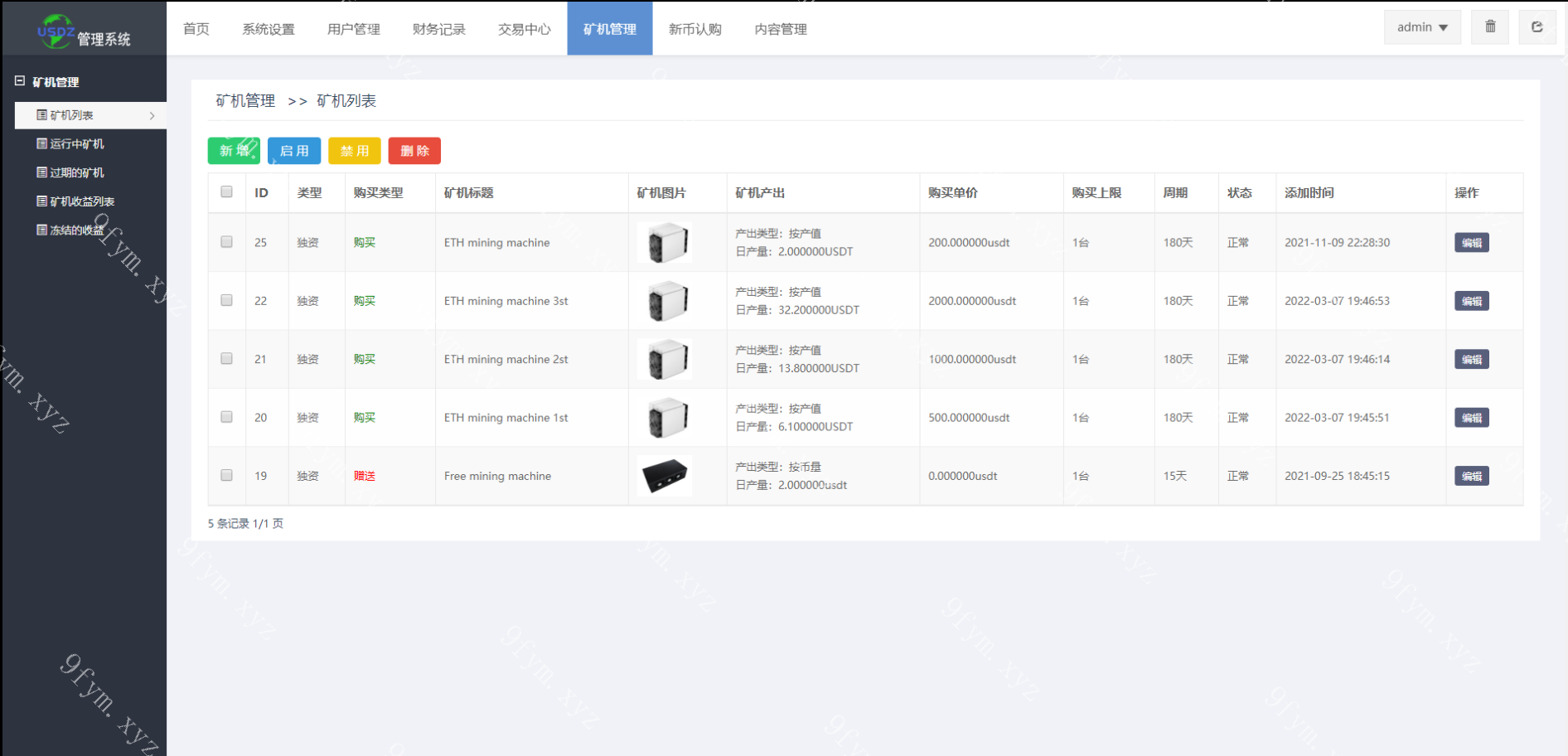The image size is (1568, 756).
Task: Click the 矿机收益列表 sidebar icon
Action: pos(41,201)
